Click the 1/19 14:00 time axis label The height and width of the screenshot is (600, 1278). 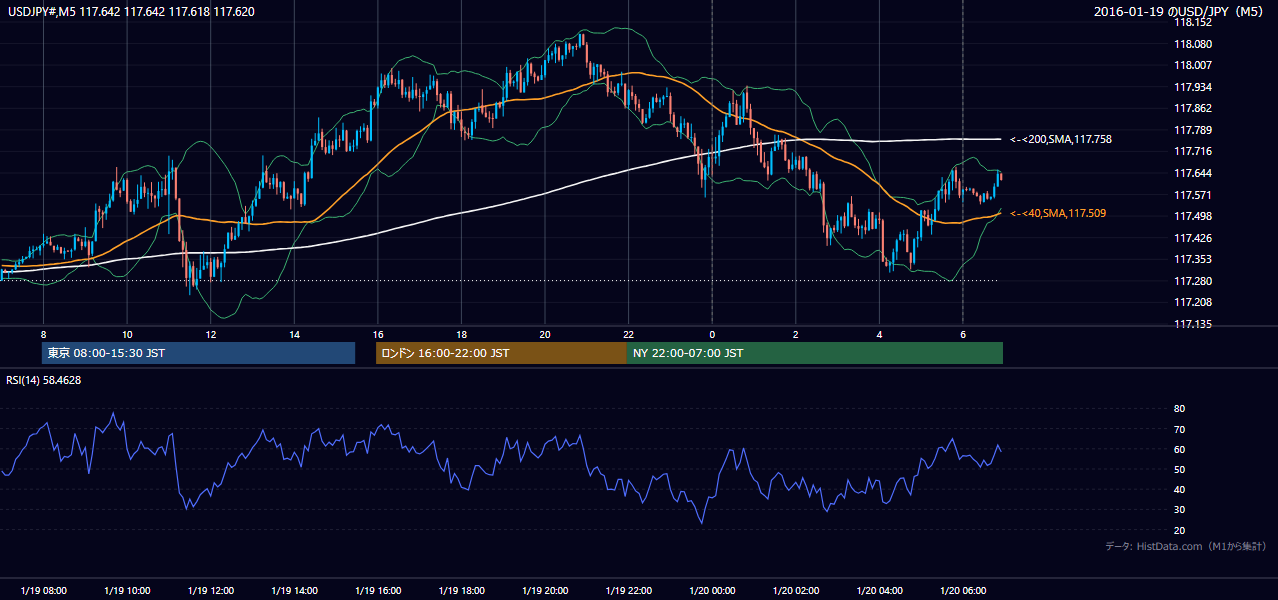294,590
